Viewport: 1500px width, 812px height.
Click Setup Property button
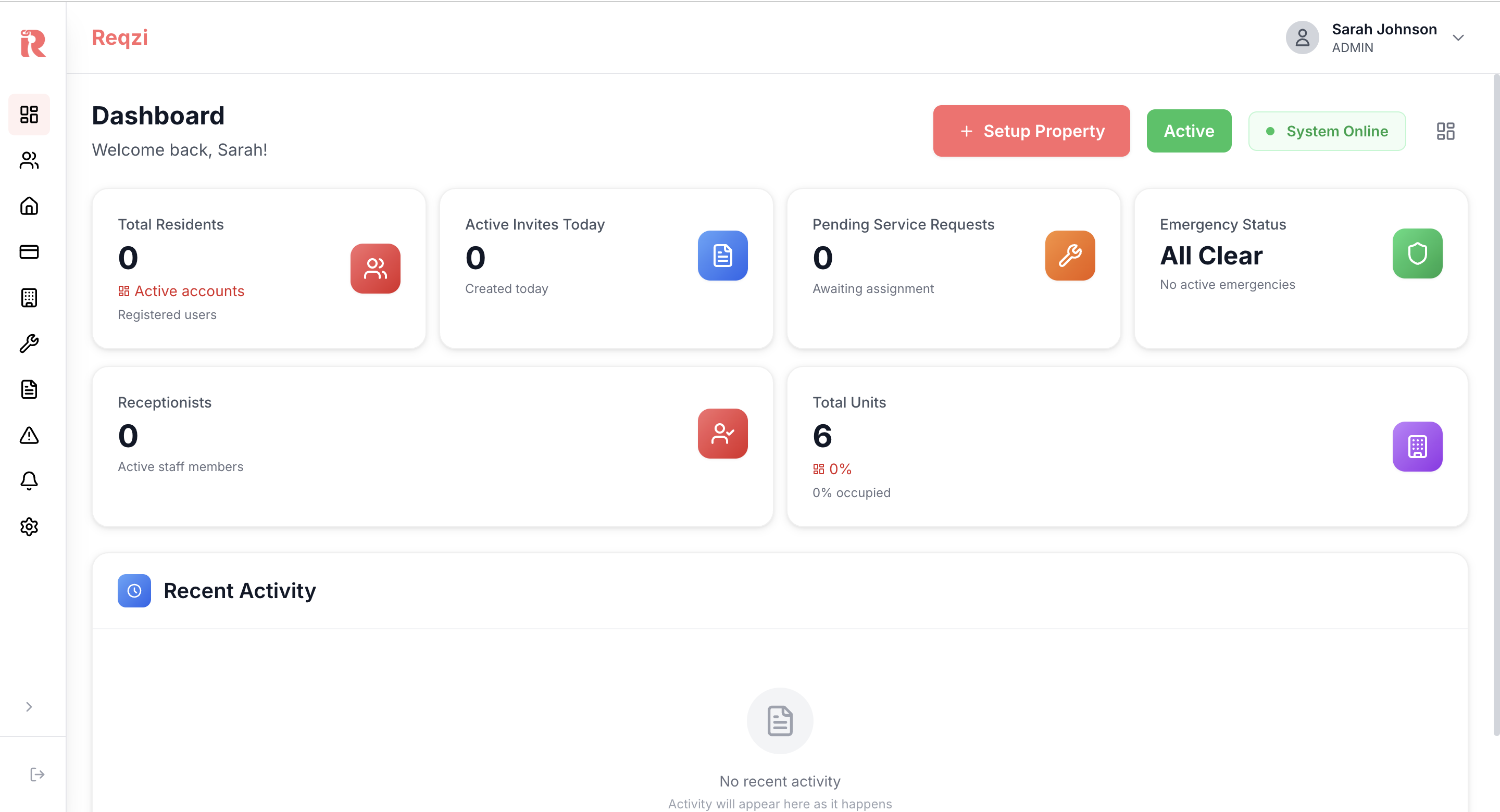tap(1031, 131)
